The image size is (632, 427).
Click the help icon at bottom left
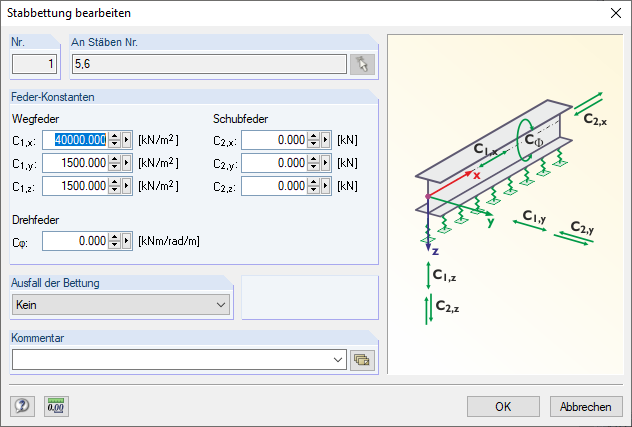(22, 406)
